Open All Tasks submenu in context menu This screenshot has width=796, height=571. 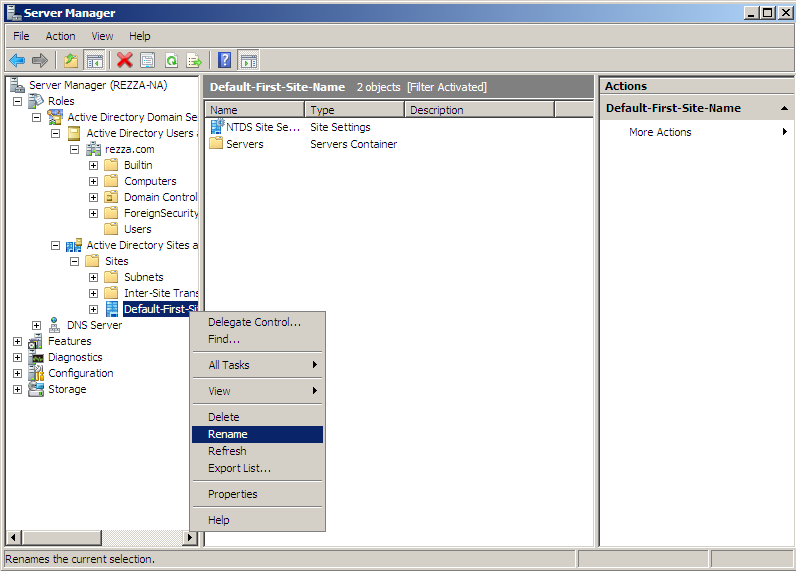(x=257, y=365)
